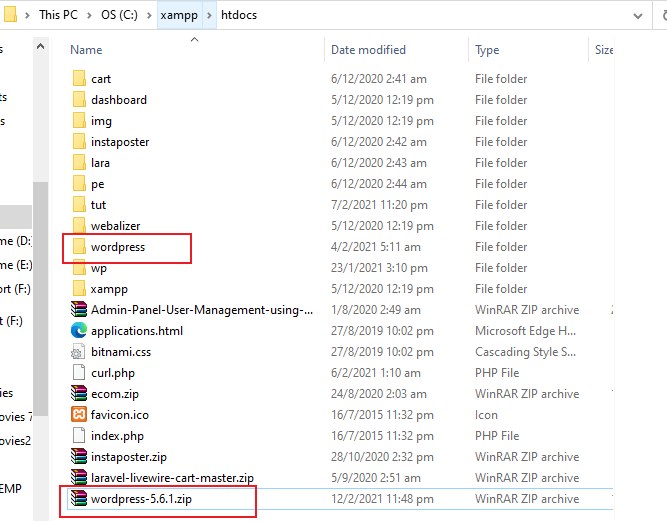Click the img folder icon
Image resolution: width=667 pixels, height=521 pixels.
pyautogui.click(x=79, y=121)
